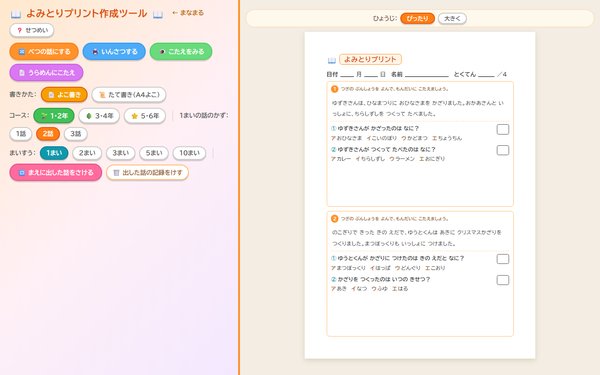Click the page icon on うらめんにこたえ
The height and width of the screenshot is (375, 600).
click(x=22, y=73)
